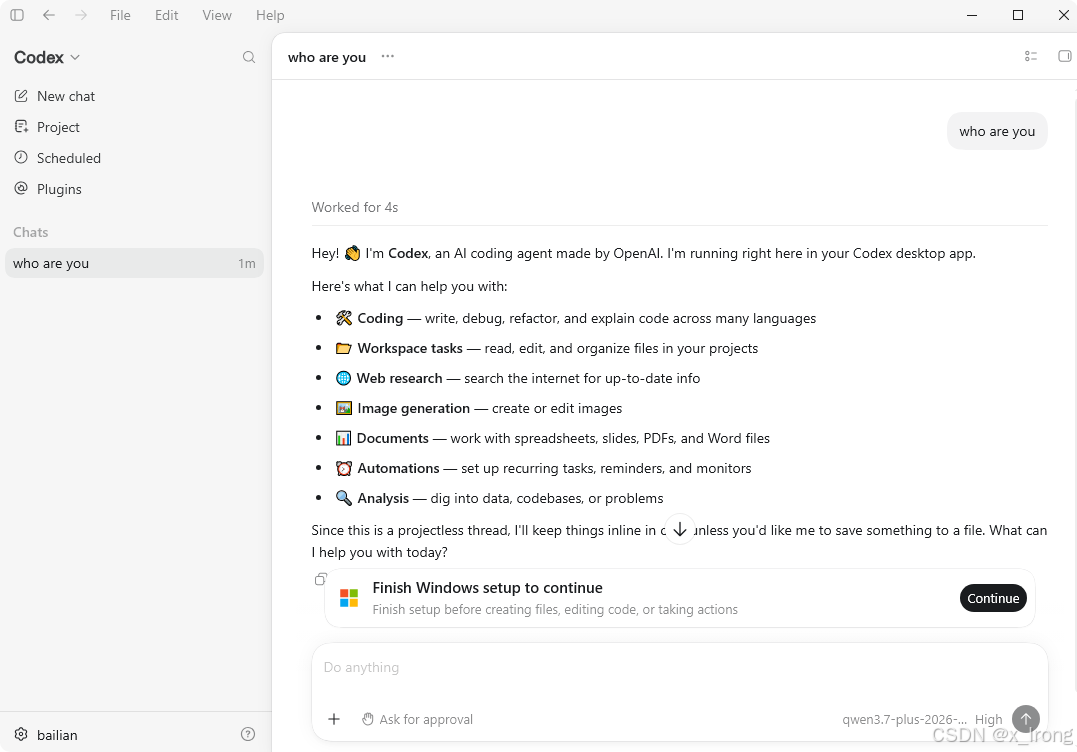Click the chat title 'who are you'

[327, 58]
